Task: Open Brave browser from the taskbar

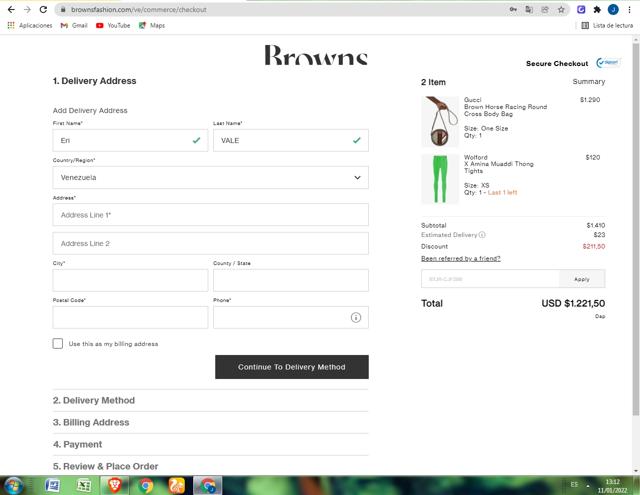Action: (x=115, y=486)
